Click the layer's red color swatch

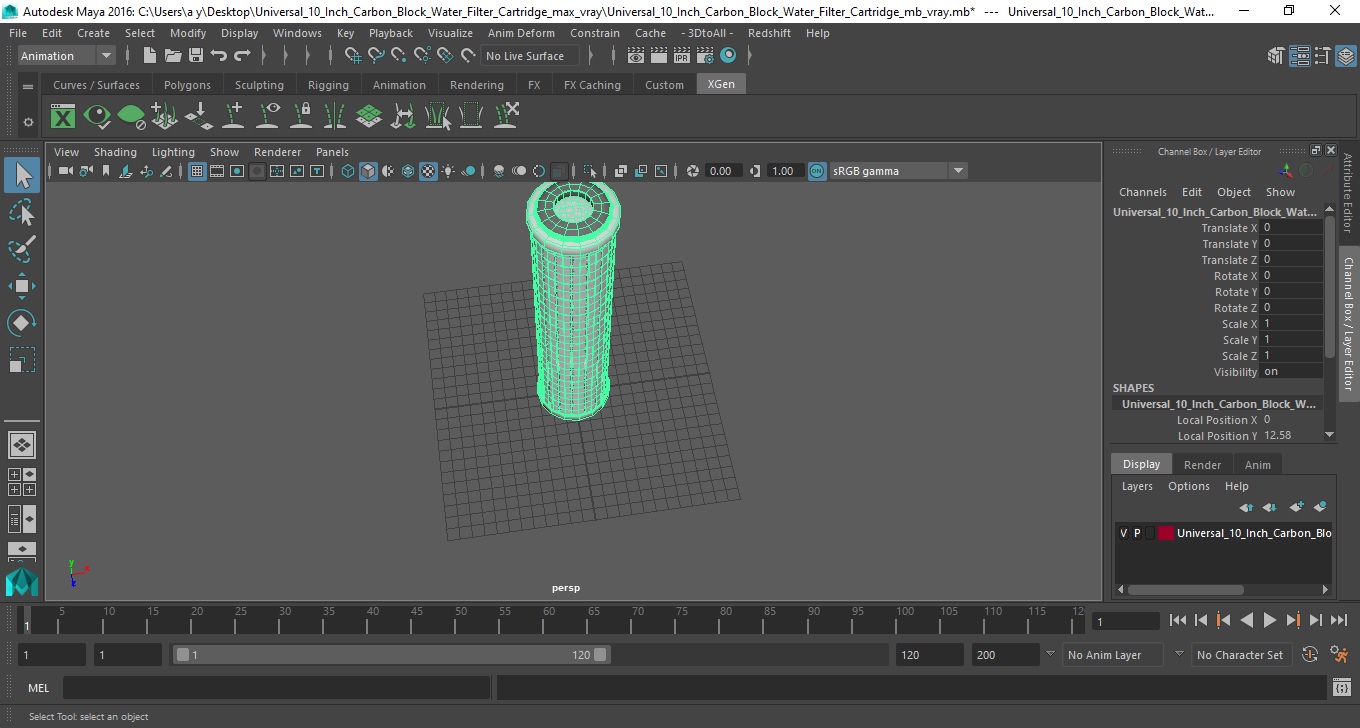coord(1165,533)
